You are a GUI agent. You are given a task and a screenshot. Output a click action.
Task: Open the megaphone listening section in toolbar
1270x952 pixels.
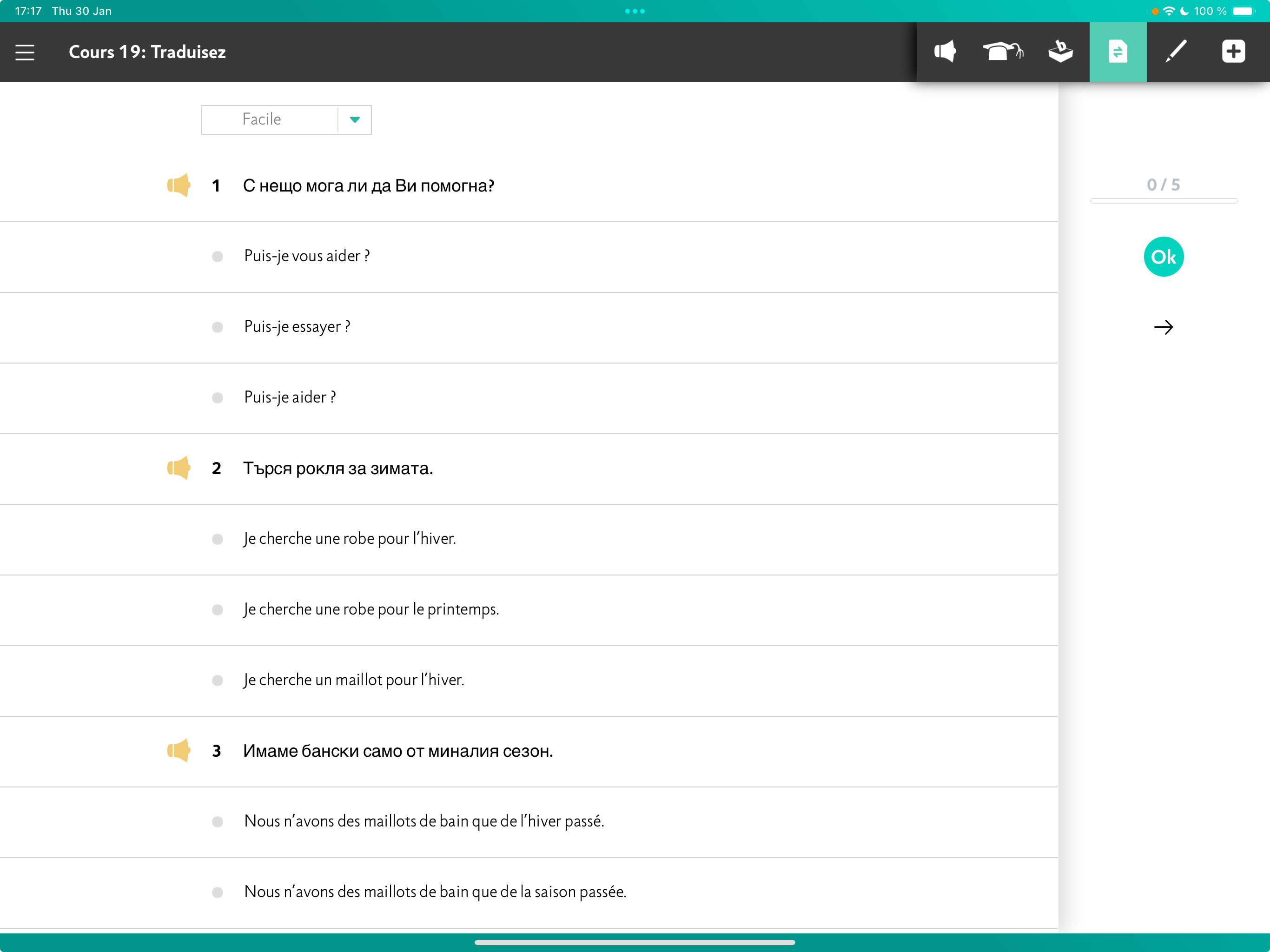pos(945,52)
